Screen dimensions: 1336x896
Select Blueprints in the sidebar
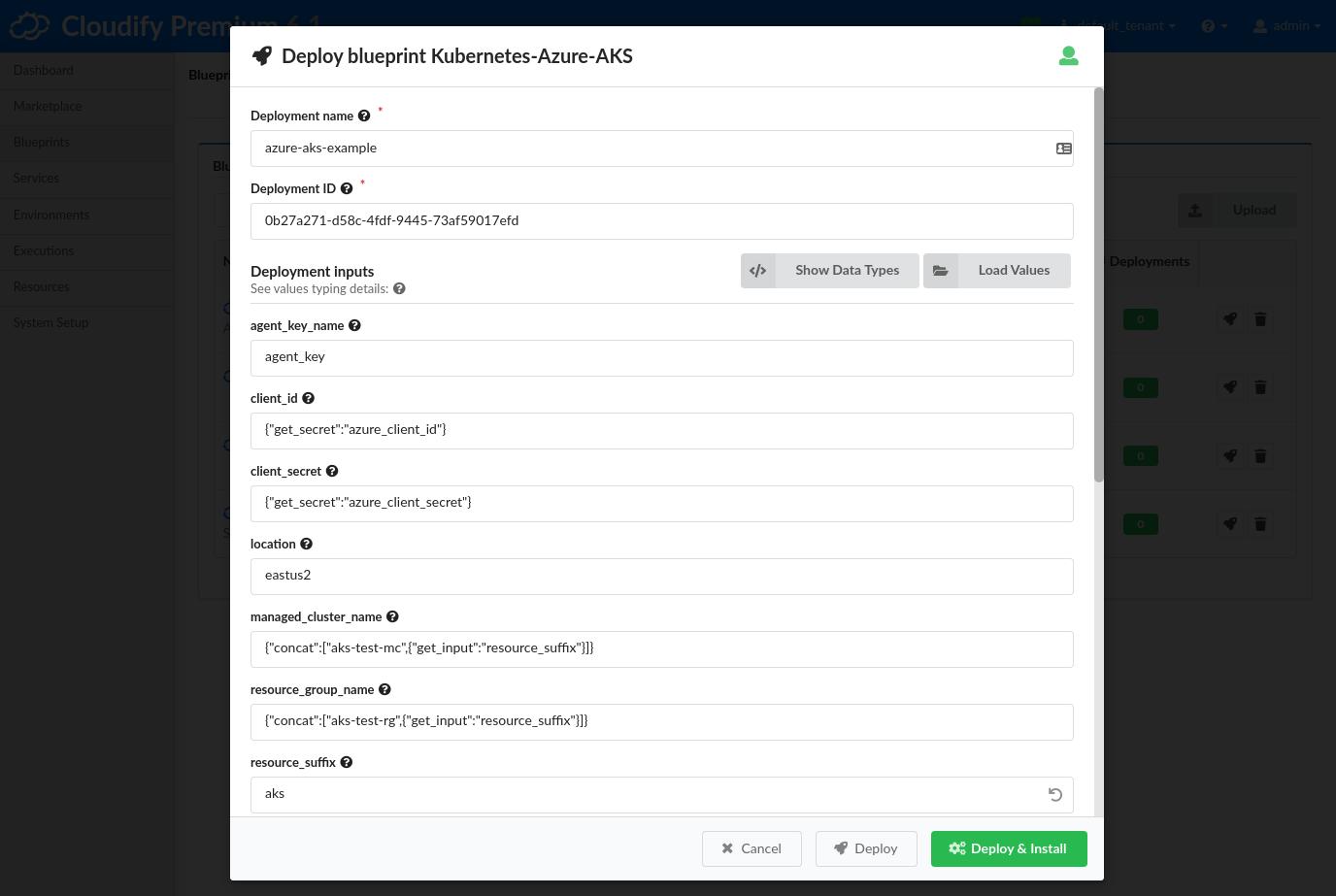[41, 142]
